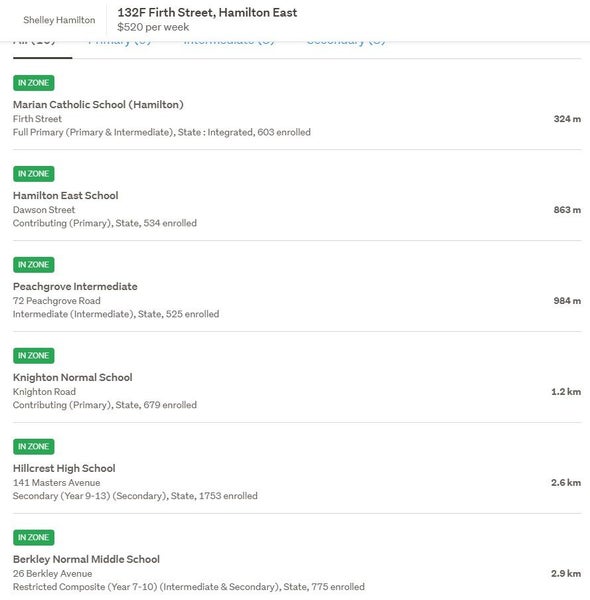Open the Berkley Normal Middle School entry
The height and width of the screenshot is (600, 590).
(86, 559)
